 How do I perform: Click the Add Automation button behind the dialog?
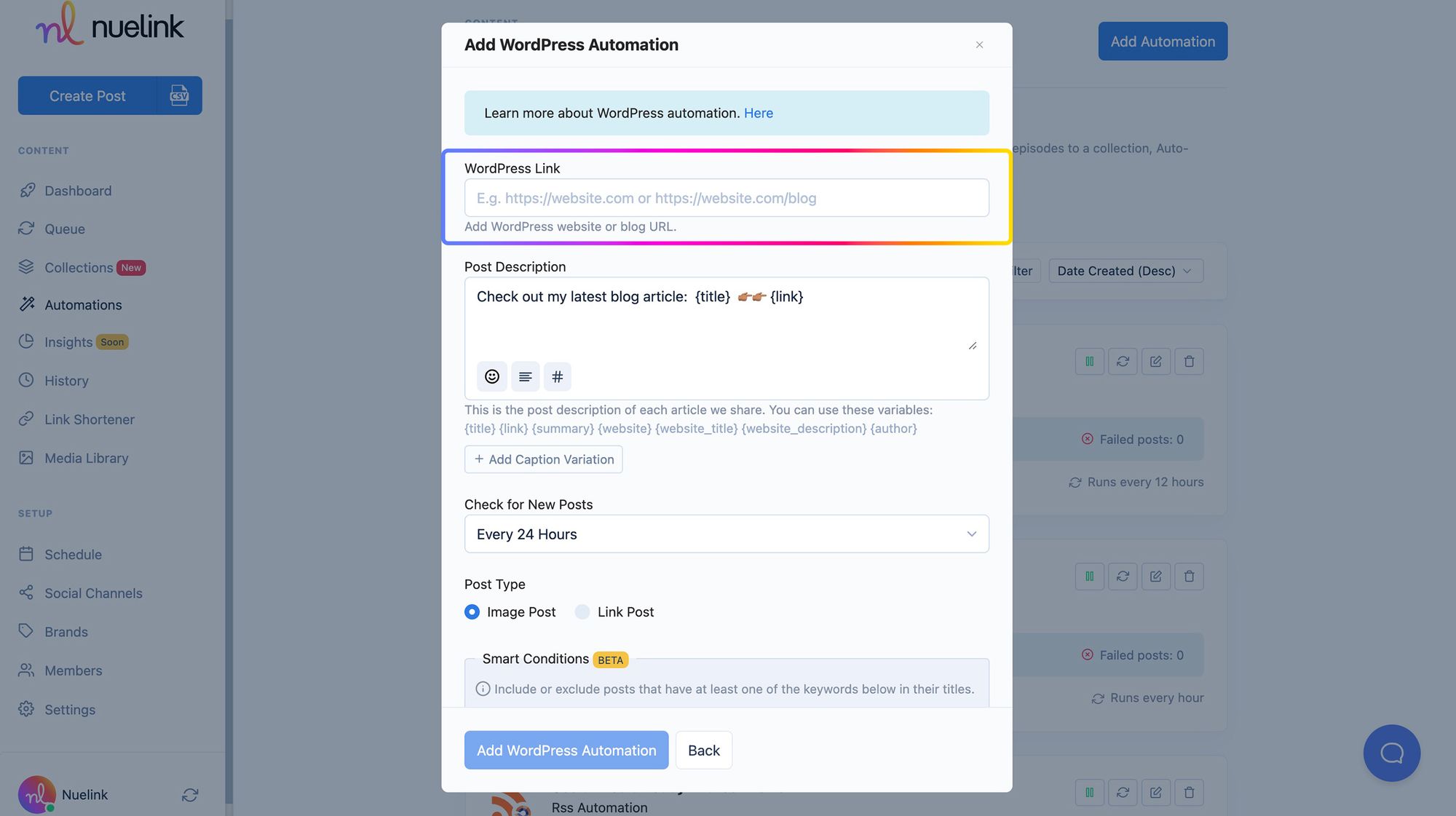point(1163,41)
